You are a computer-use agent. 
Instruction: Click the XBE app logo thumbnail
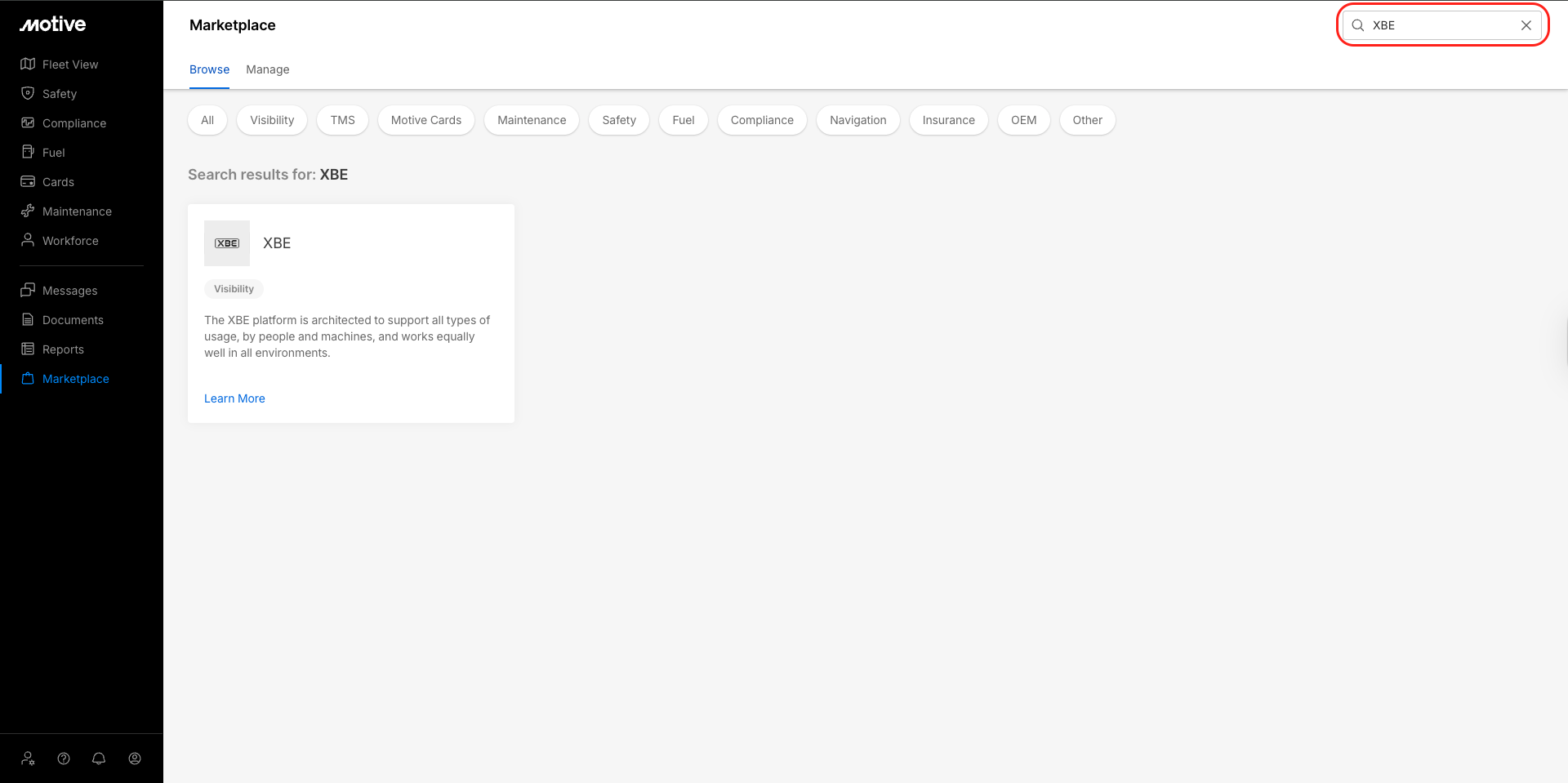pyautogui.click(x=227, y=243)
